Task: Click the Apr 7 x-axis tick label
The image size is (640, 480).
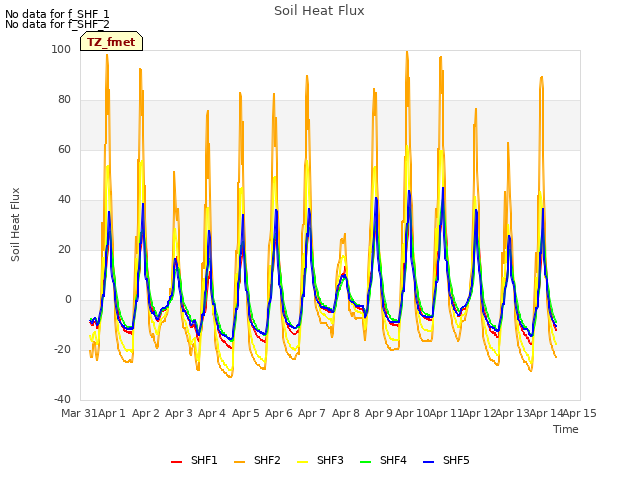Action: 312,413
